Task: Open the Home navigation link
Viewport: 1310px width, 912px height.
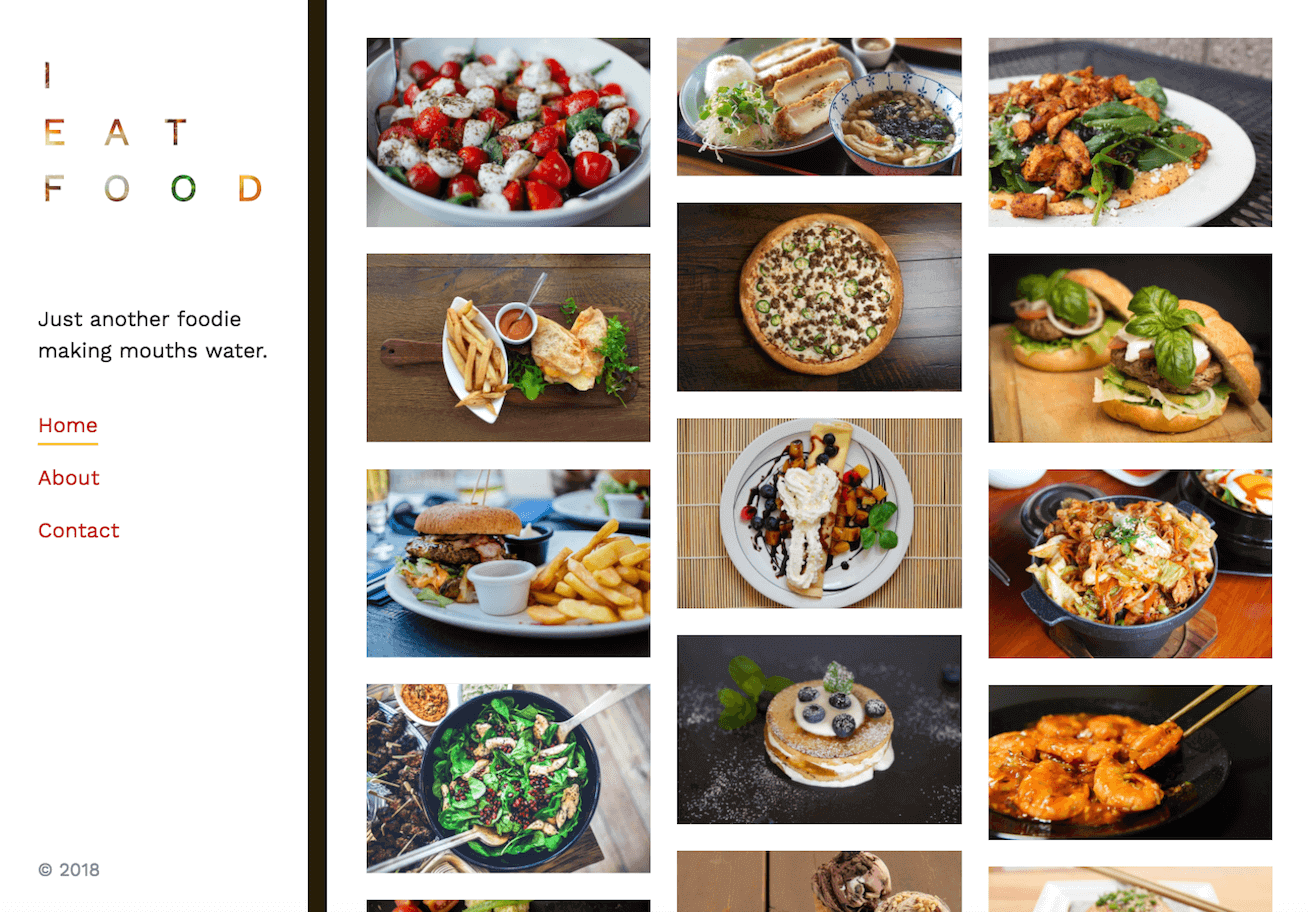Action: tap(68, 426)
